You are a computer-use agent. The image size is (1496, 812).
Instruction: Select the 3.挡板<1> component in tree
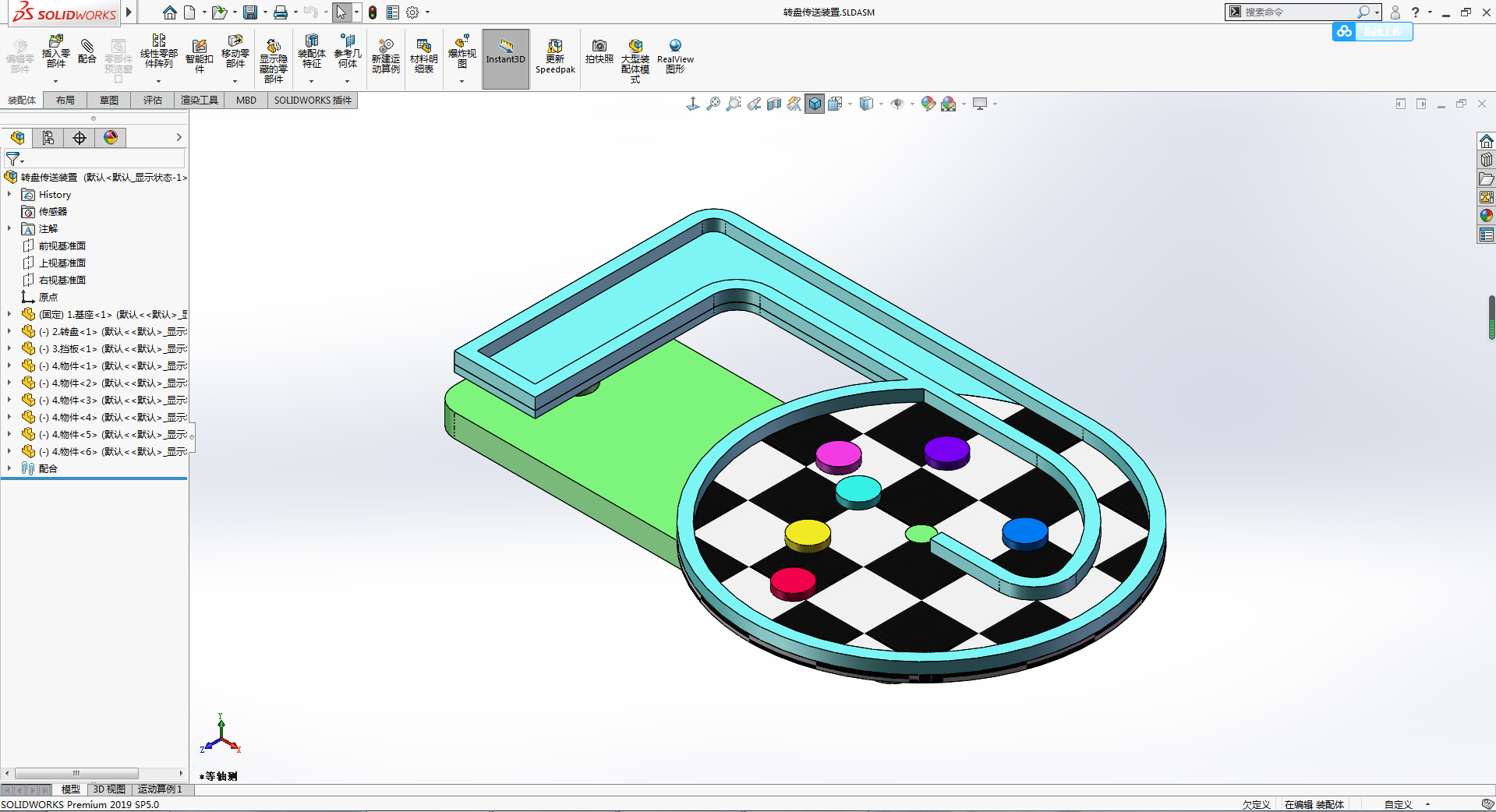[x=104, y=348]
